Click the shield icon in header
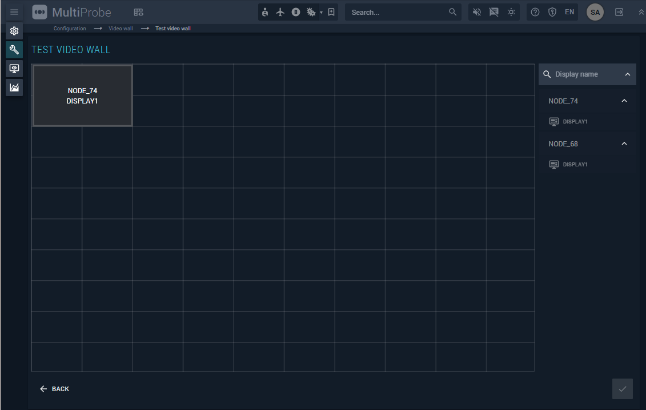 click(551, 12)
